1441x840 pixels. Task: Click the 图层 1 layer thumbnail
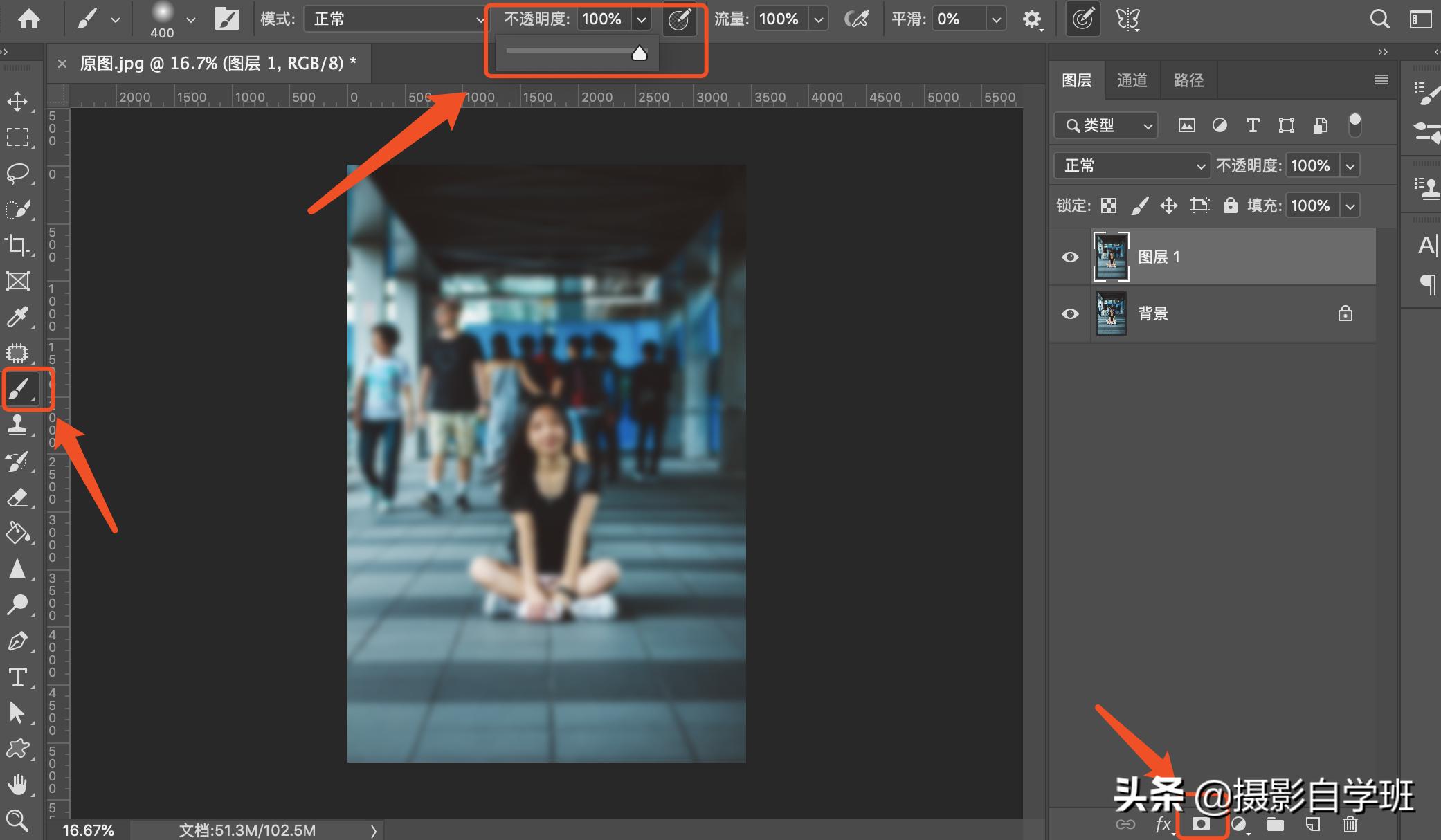click(1111, 257)
